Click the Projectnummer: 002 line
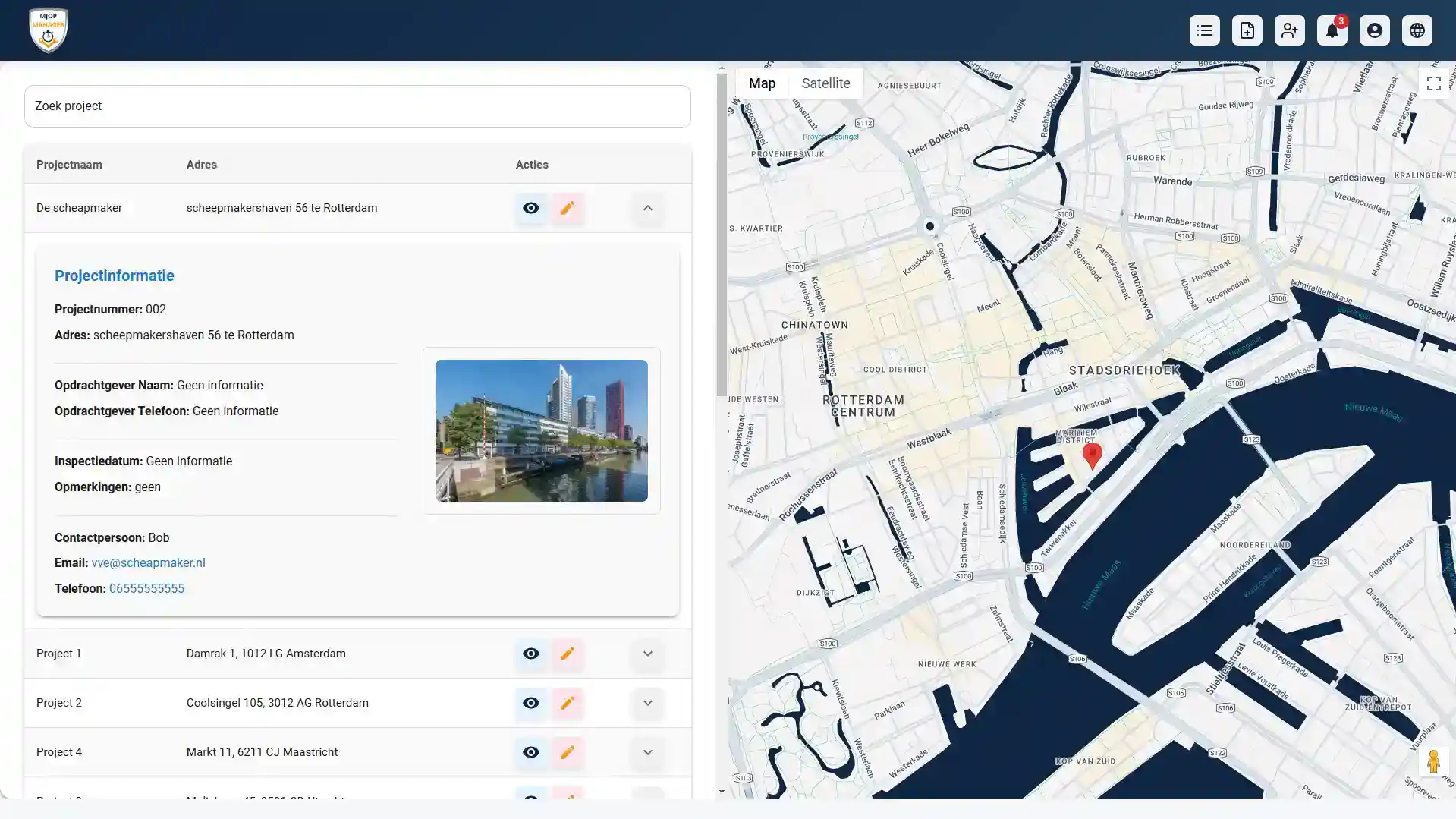Screen dimensions: 1456x819 [110, 310]
